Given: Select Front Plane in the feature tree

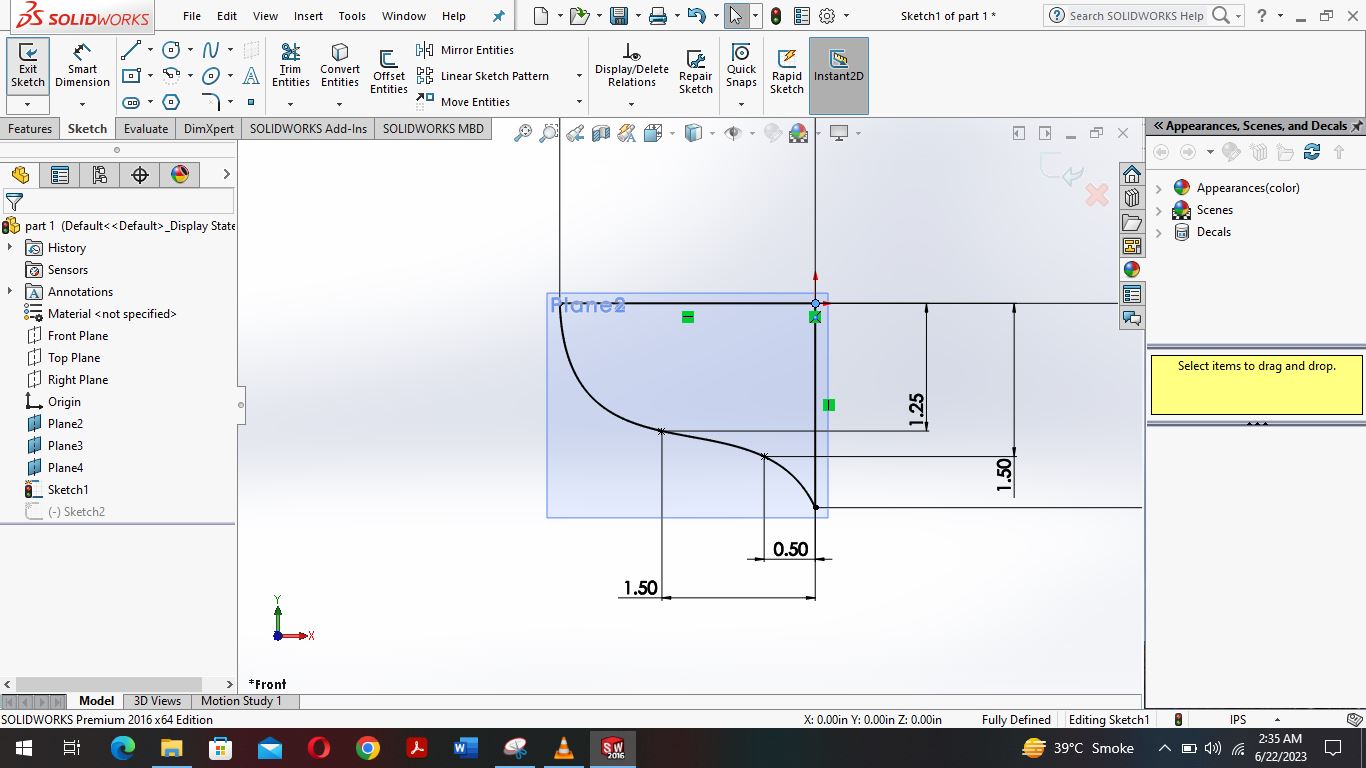Looking at the screenshot, I should 78,336.
